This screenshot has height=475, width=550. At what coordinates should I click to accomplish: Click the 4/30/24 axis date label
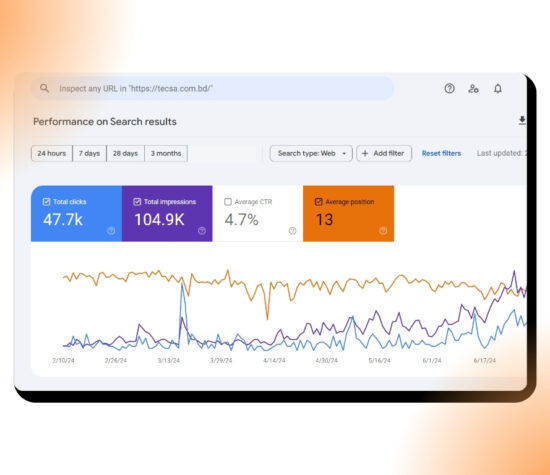327,360
